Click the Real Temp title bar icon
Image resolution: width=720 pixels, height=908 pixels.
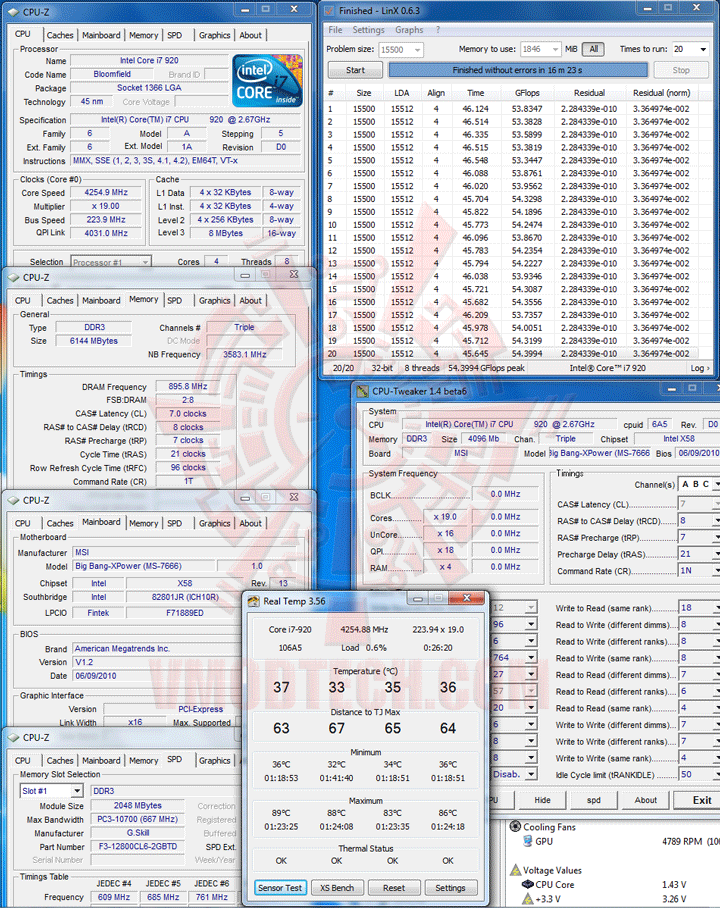254,602
